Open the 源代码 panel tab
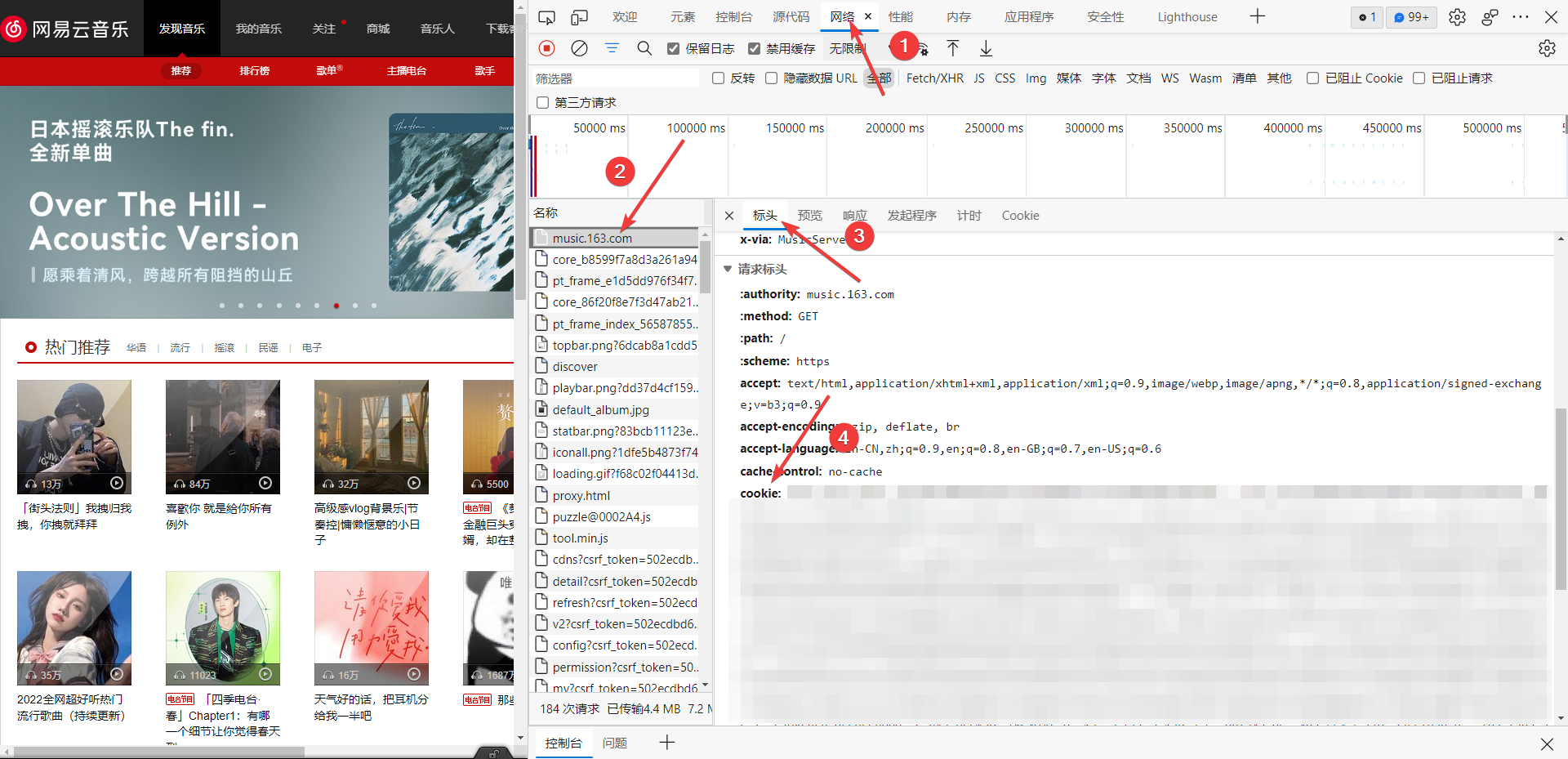The width and height of the screenshot is (1568, 759). tap(787, 16)
